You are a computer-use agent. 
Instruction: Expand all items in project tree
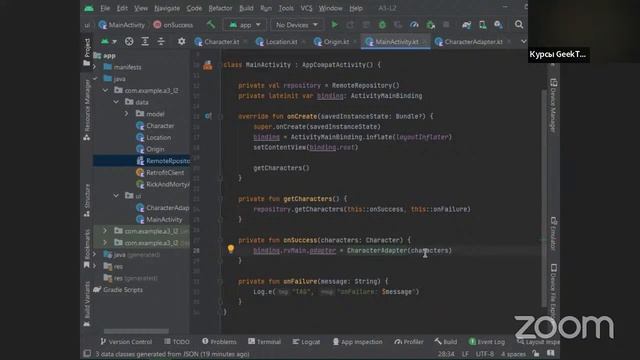(x=145, y=42)
